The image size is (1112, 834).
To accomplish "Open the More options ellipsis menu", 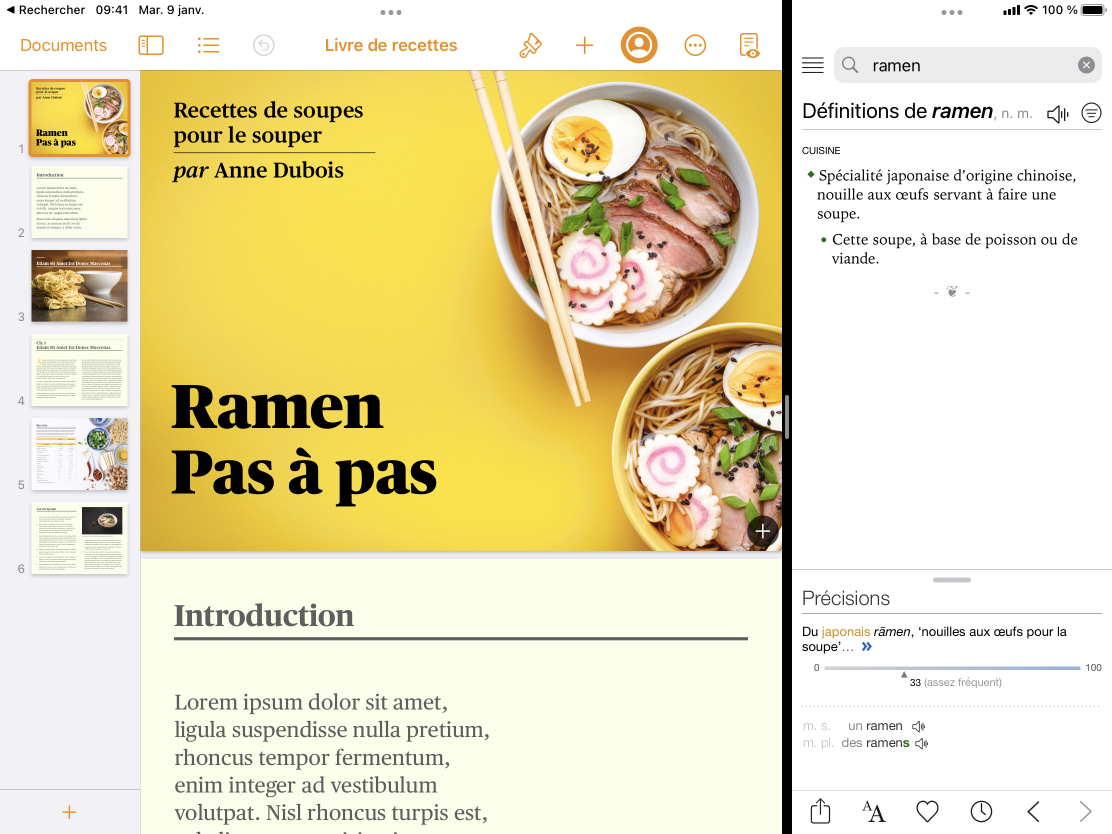I will tap(695, 45).
